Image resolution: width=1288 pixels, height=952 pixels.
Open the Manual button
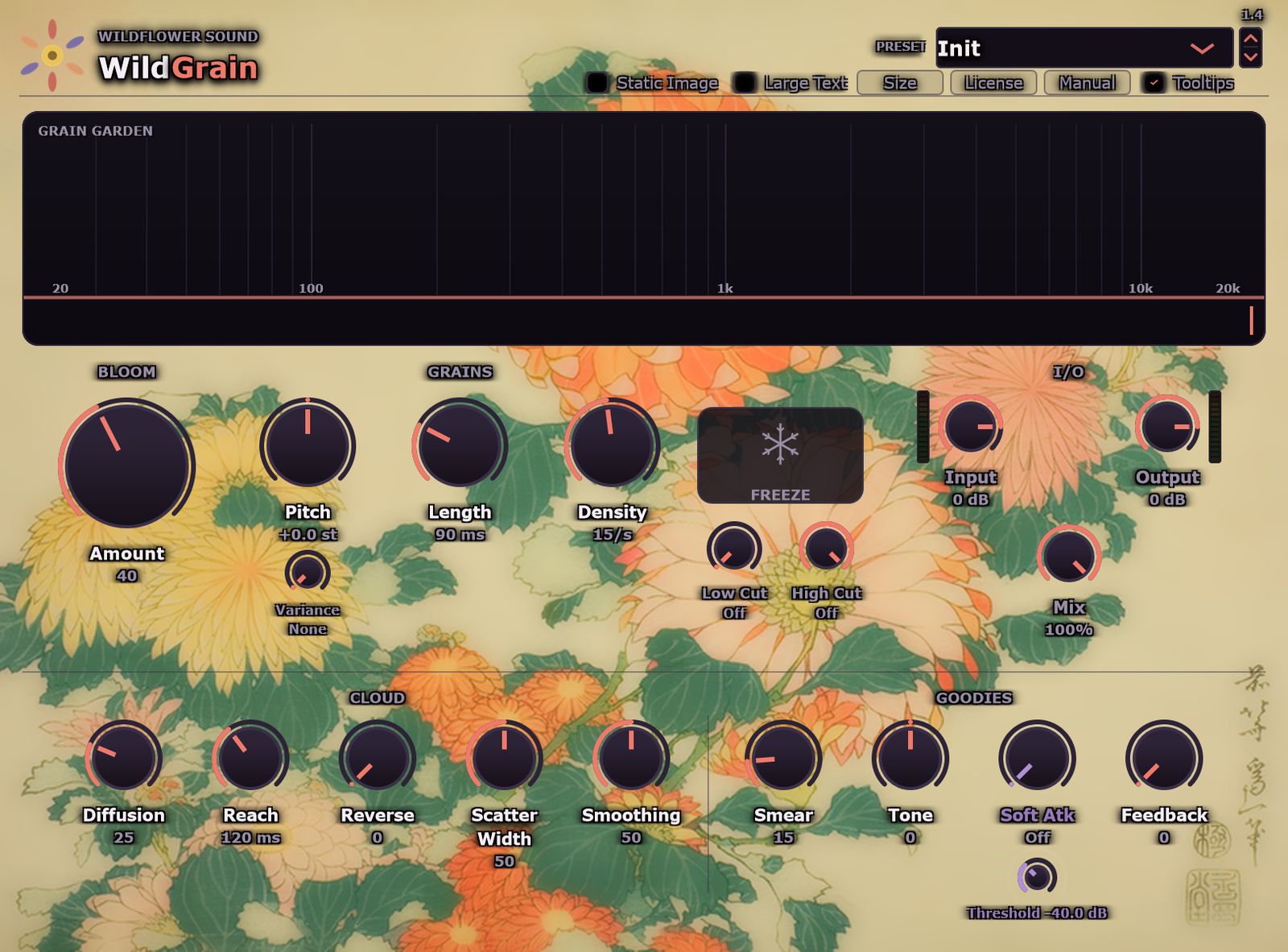coord(1087,83)
